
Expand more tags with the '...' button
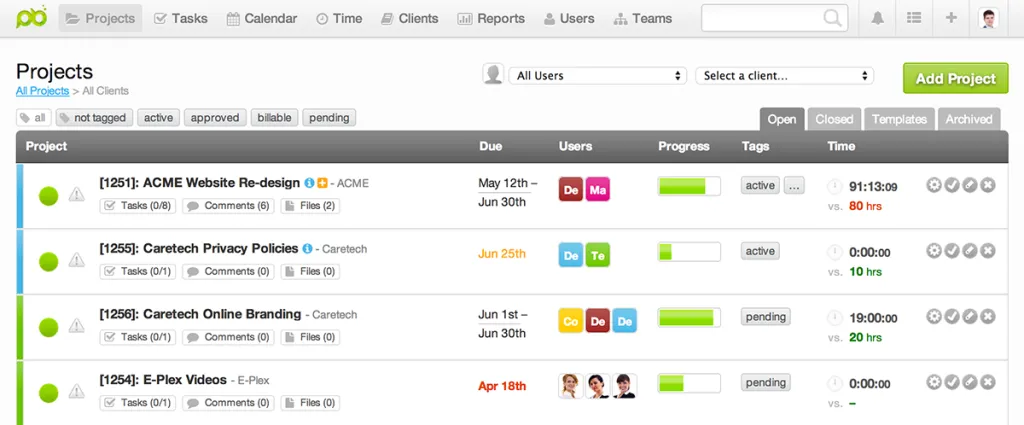[x=794, y=185]
